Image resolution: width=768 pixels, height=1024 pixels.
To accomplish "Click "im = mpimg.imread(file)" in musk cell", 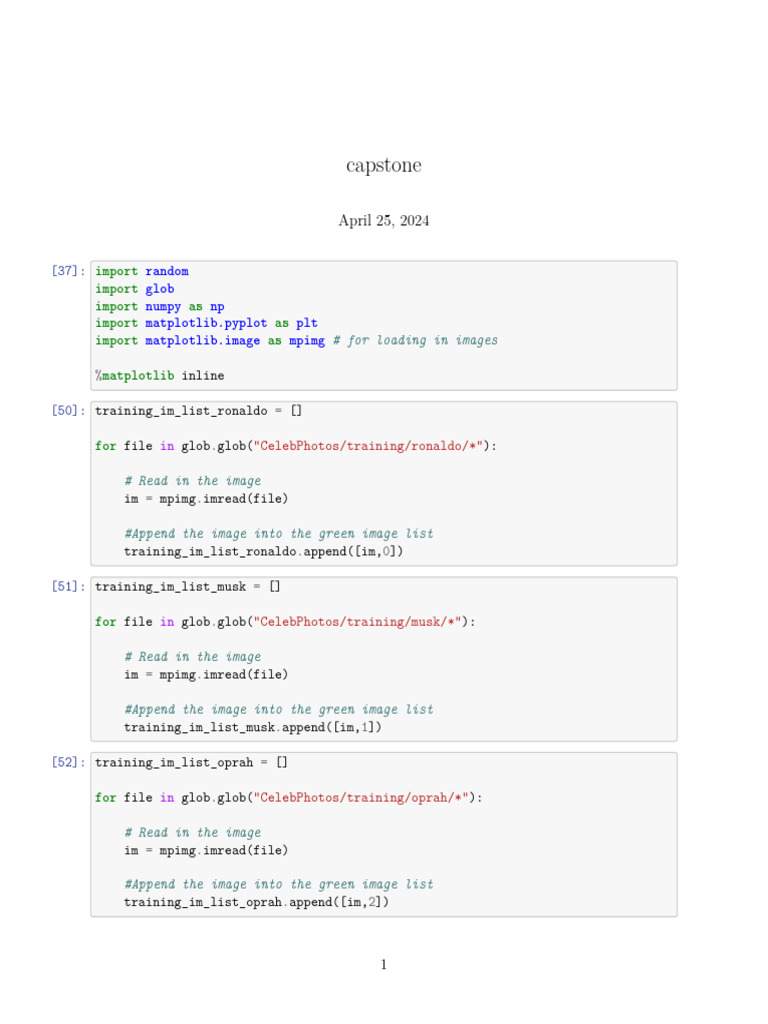I will click(206, 674).
